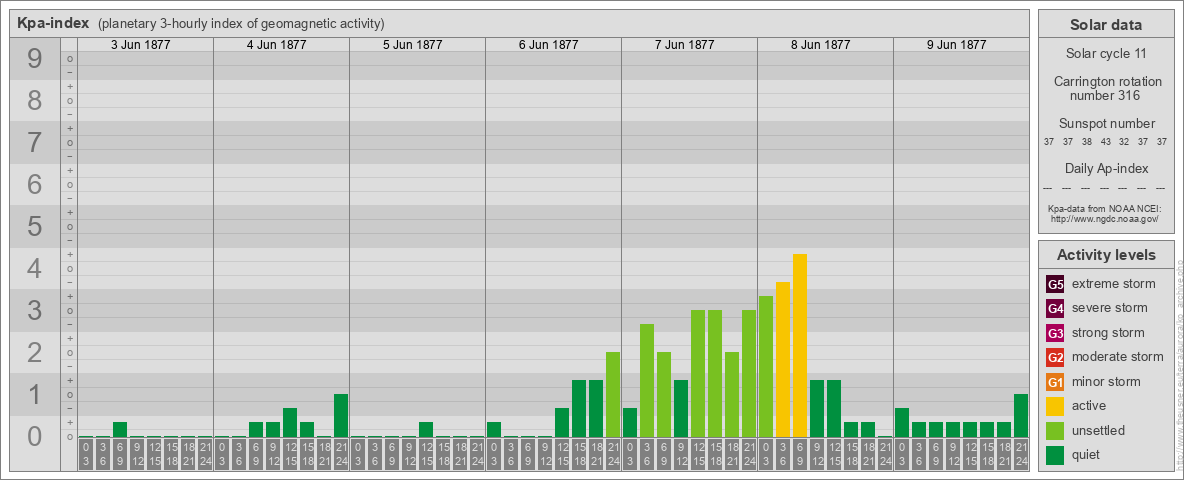Select the dark green quiet legend swatch
Viewport: 1184px width, 480px height.
(1055, 454)
